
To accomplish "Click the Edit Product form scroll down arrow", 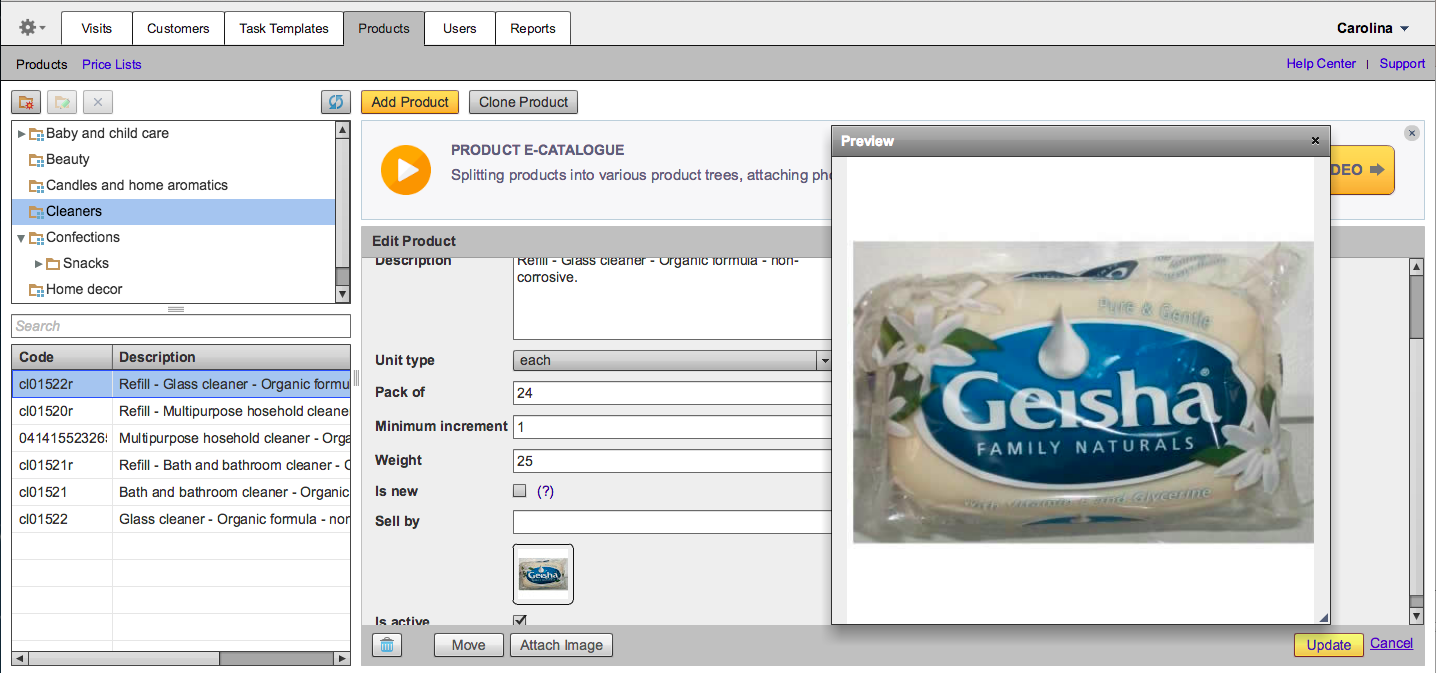I will [1416, 617].
